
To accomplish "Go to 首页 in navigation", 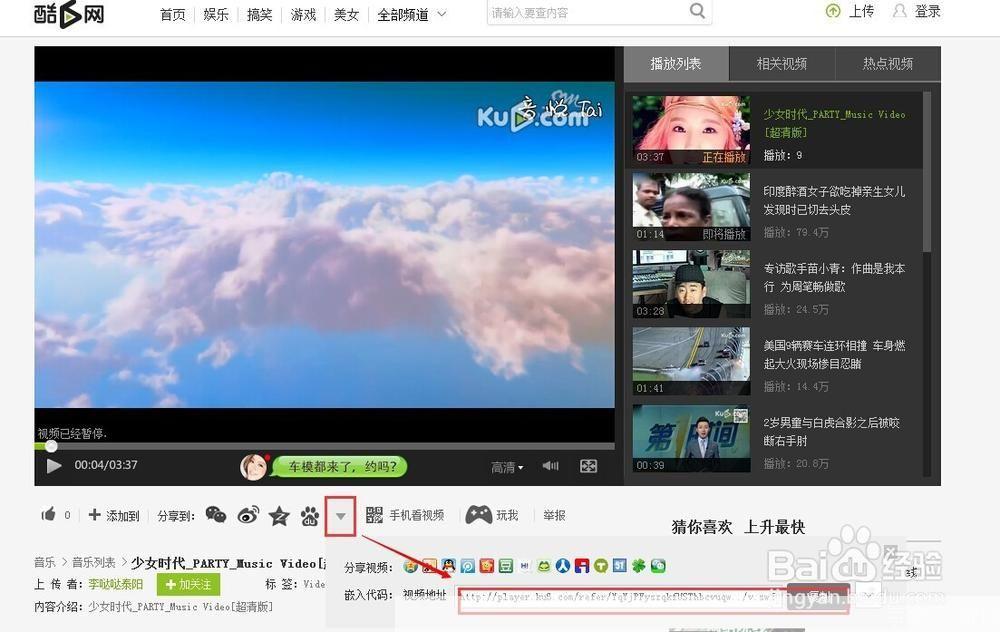I will [x=172, y=14].
